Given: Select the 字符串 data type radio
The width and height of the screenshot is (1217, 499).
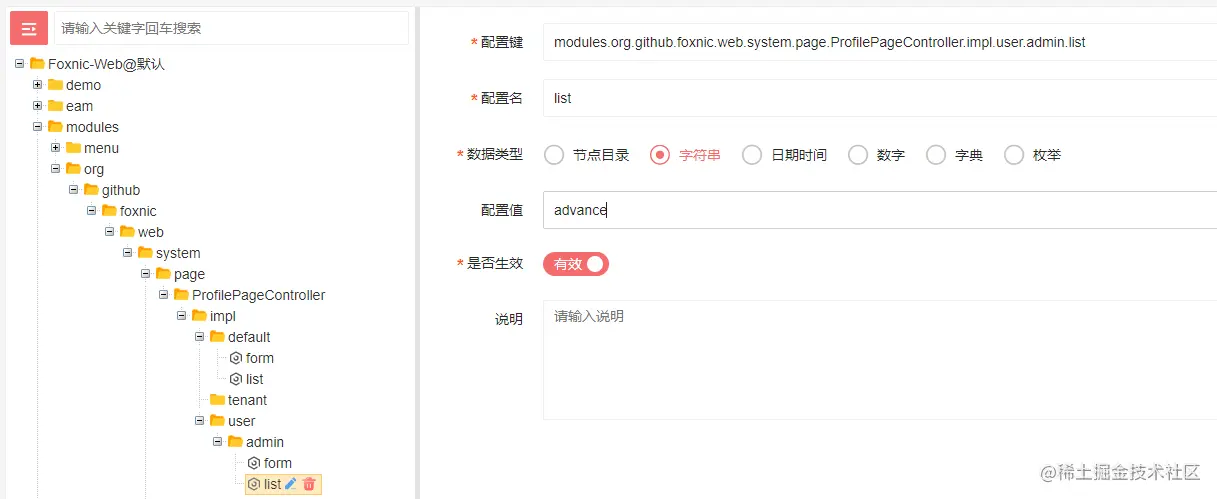Looking at the screenshot, I should (x=660, y=155).
